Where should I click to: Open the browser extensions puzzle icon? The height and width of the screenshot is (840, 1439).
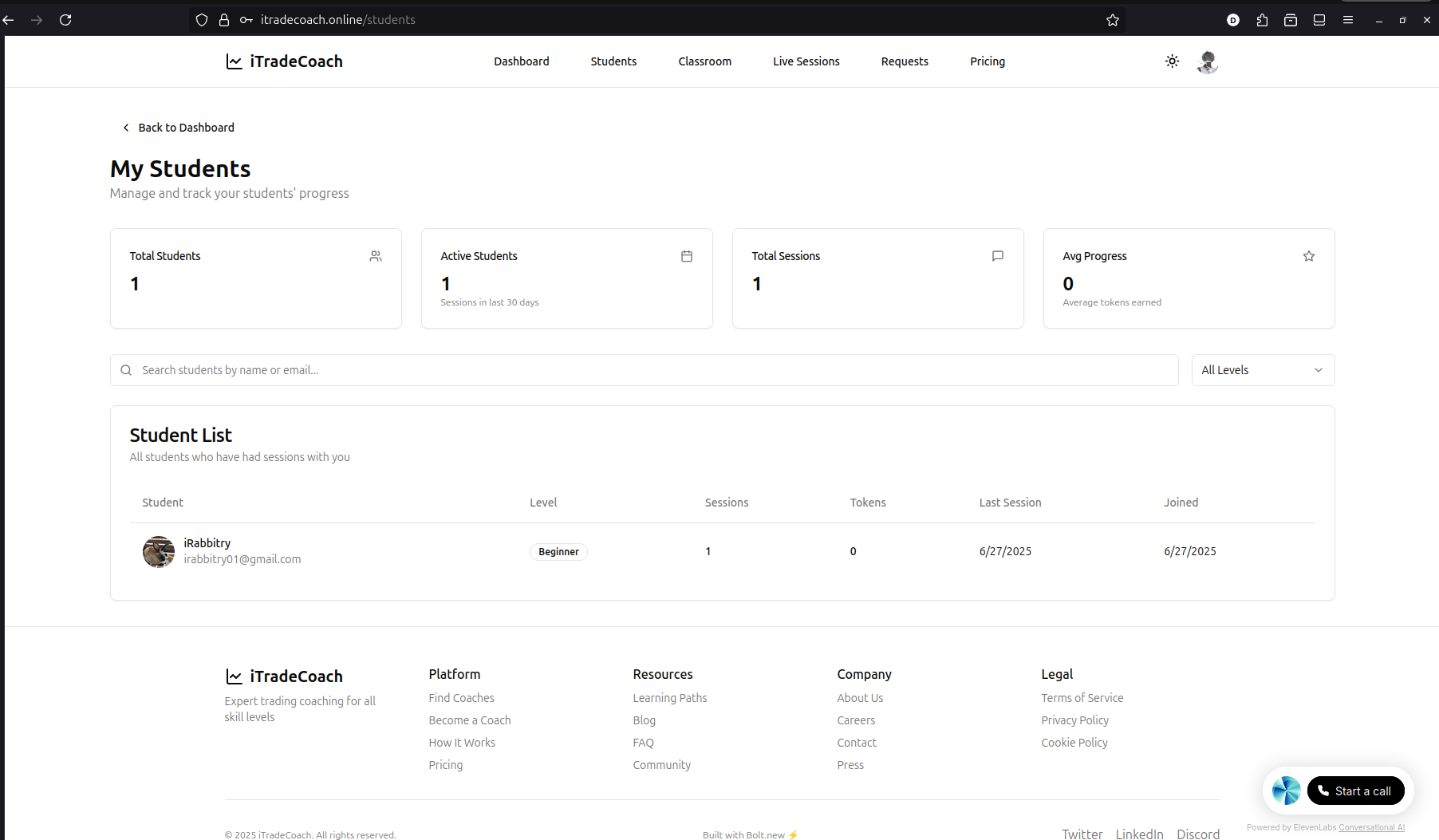coord(1262,20)
